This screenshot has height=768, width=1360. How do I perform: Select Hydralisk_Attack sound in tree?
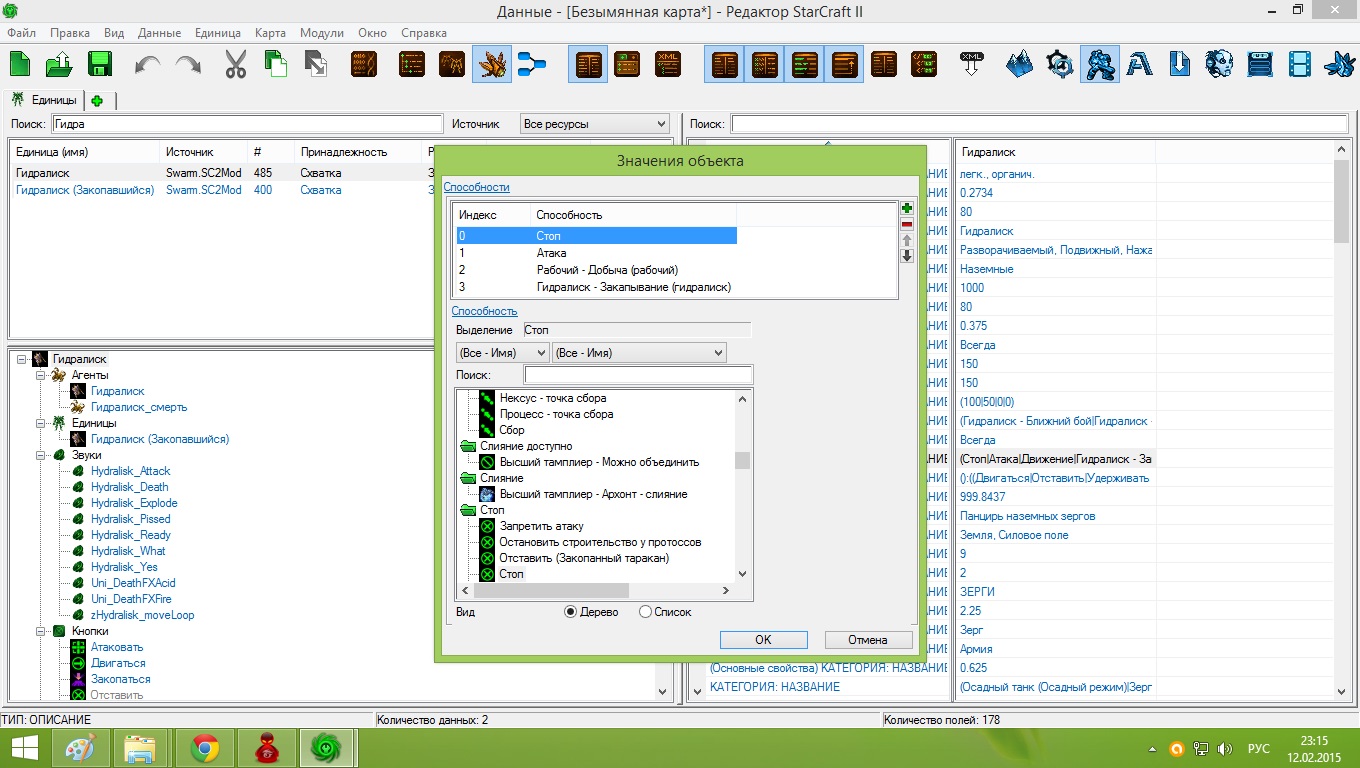point(130,471)
